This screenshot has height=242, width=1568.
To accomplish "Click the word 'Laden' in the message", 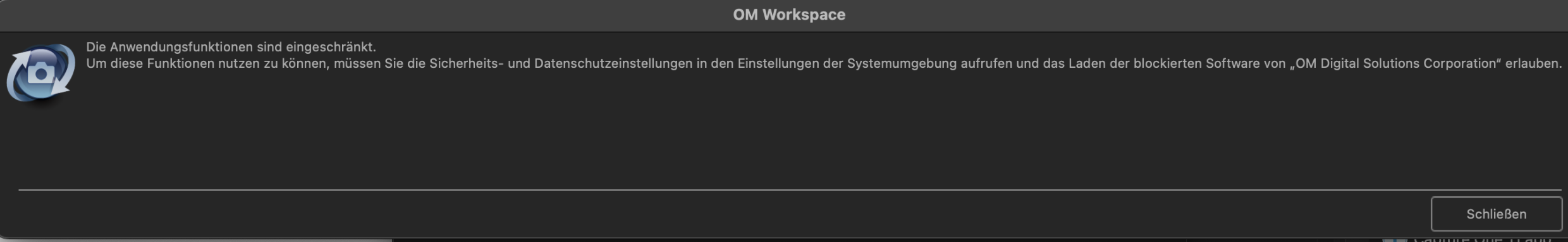I will [x=1087, y=63].
